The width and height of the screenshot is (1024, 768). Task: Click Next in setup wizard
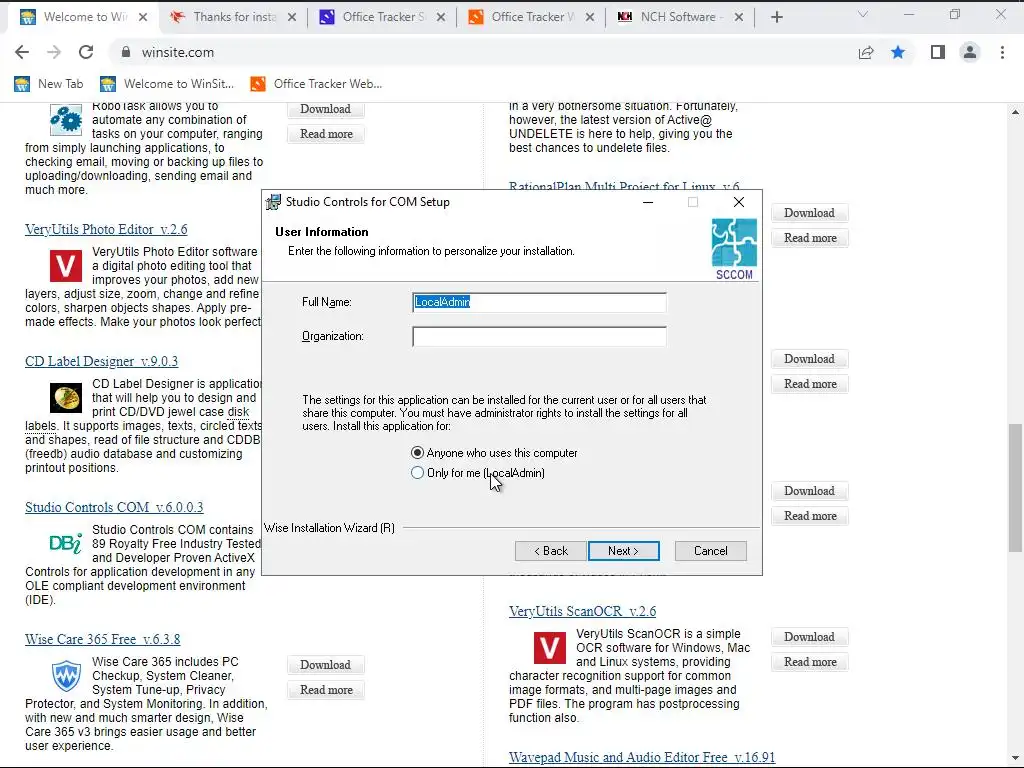(624, 551)
